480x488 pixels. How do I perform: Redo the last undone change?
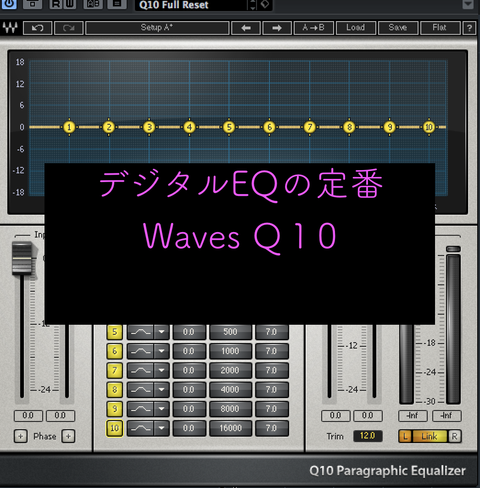[x=68, y=28]
